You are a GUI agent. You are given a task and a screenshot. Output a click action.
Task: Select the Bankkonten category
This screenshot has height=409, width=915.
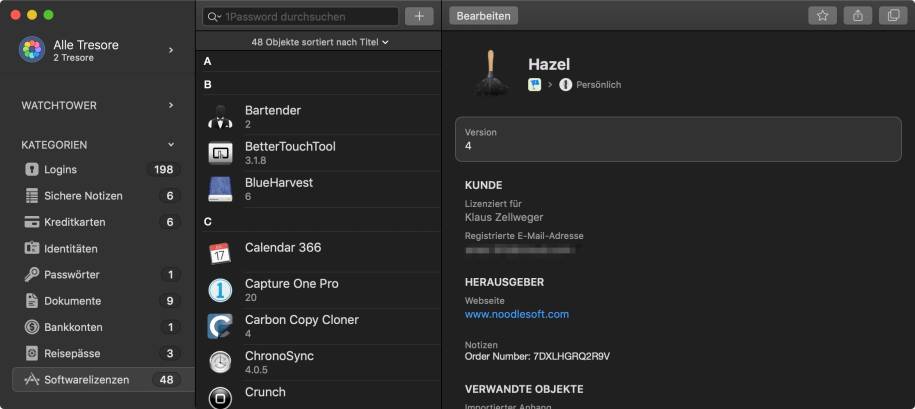tap(103, 327)
